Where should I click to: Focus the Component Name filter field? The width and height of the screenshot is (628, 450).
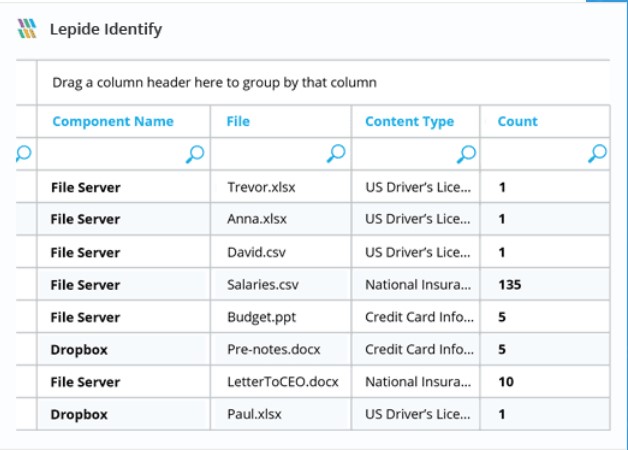tap(124, 154)
